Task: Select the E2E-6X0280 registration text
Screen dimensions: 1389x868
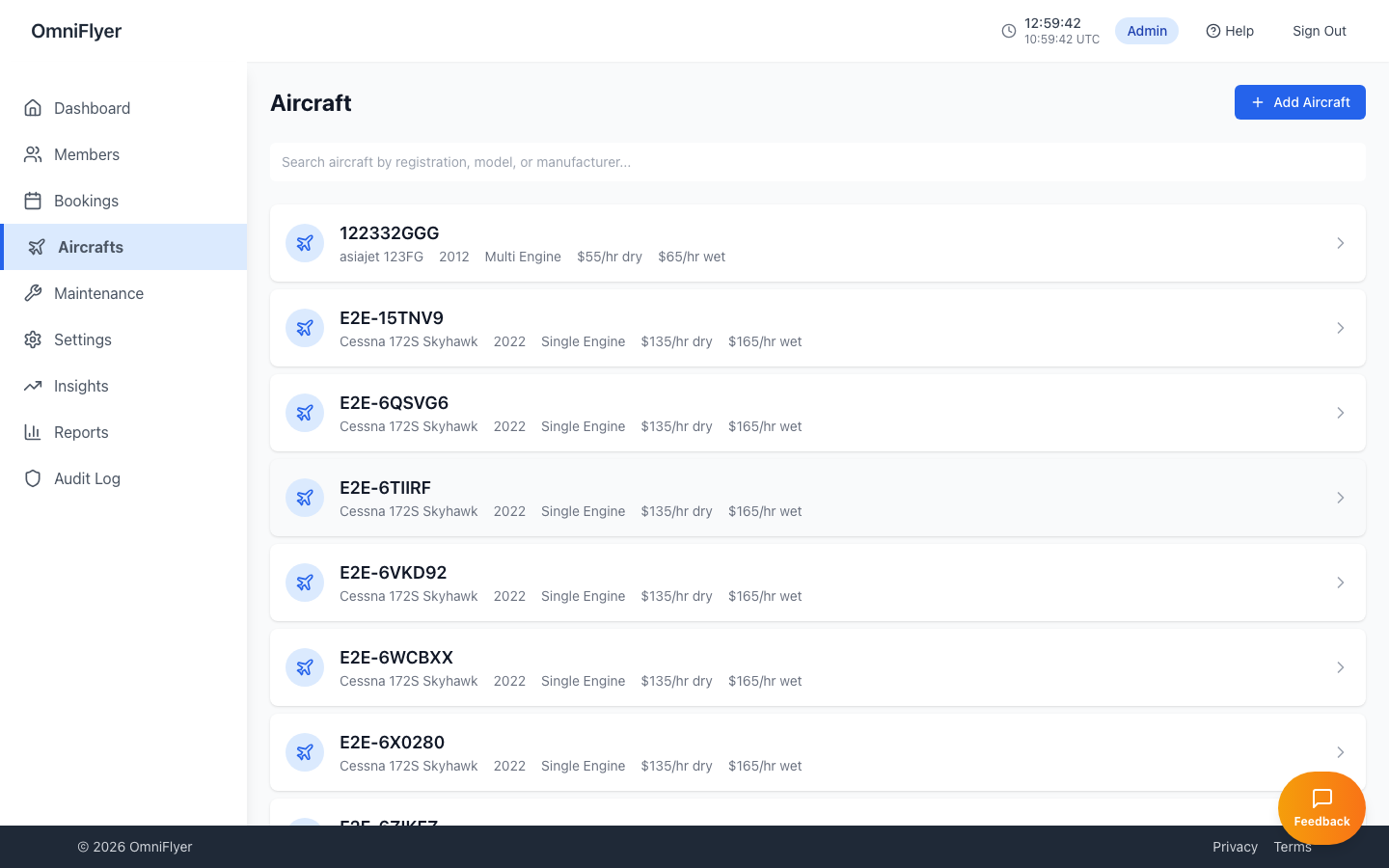Action: tap(392, 743)
